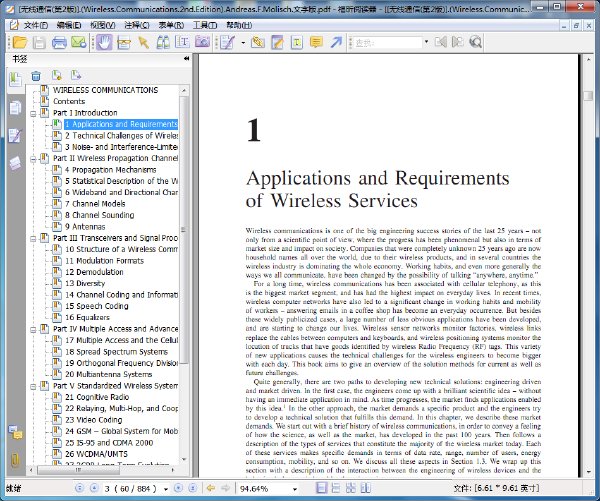Open the pages thumbnail side panel icon

(x=15, y=108)
